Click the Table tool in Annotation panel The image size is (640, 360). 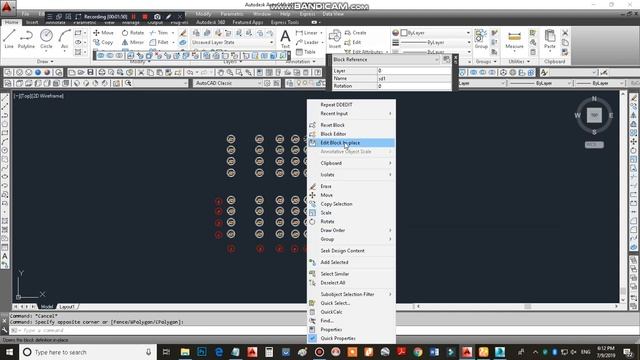point(306,52)
